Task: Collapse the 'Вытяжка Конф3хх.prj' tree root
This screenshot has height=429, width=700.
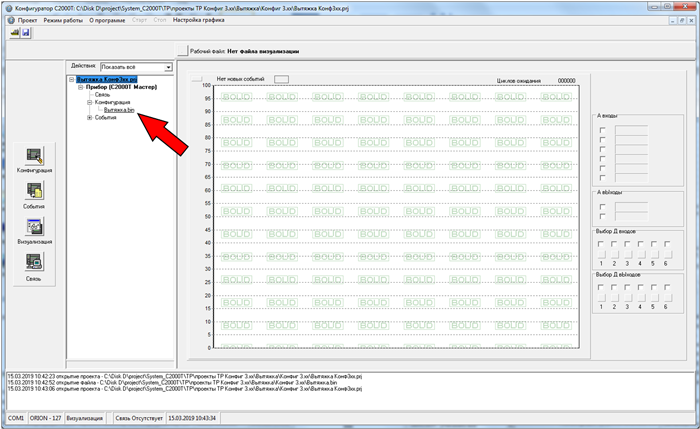Action: click(70, 79)
